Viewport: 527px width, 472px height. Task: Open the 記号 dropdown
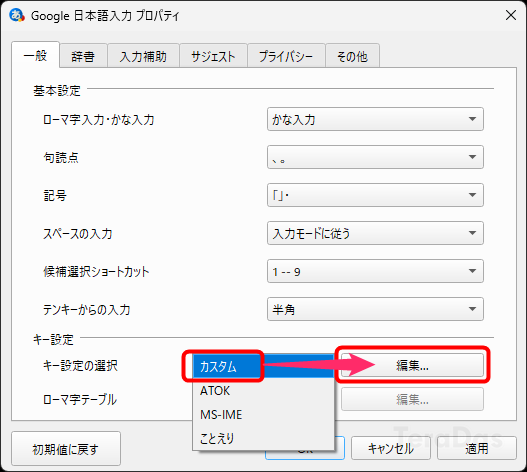coord(375,195)
